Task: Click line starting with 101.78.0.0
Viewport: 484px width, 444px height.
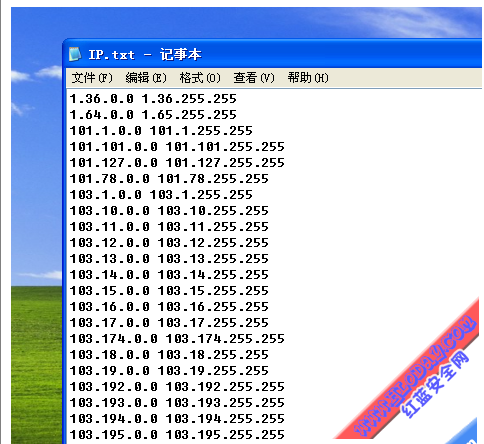Action: (x=169, y=179)
